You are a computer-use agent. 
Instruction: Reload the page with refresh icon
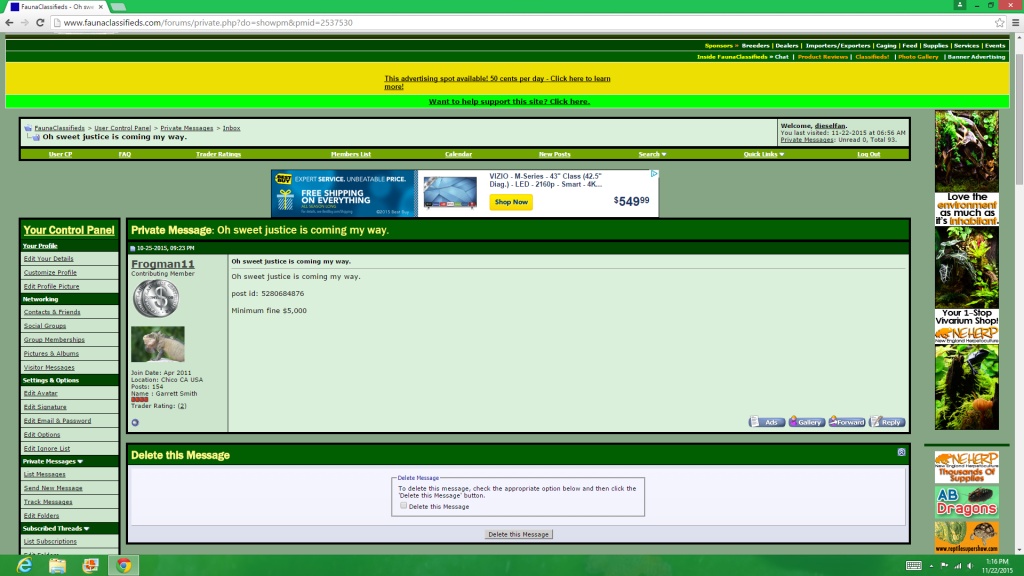tap(40, 22)
